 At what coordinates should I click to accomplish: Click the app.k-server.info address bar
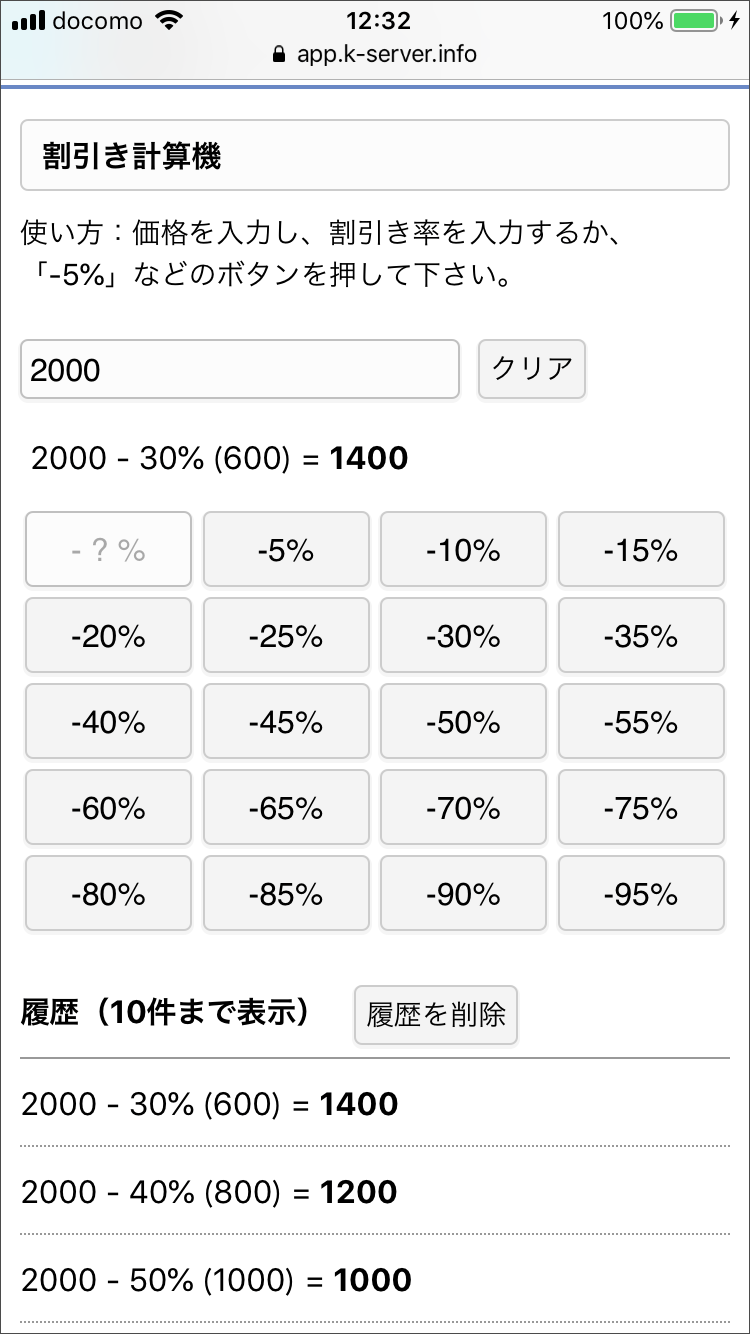tap(386, 54)
